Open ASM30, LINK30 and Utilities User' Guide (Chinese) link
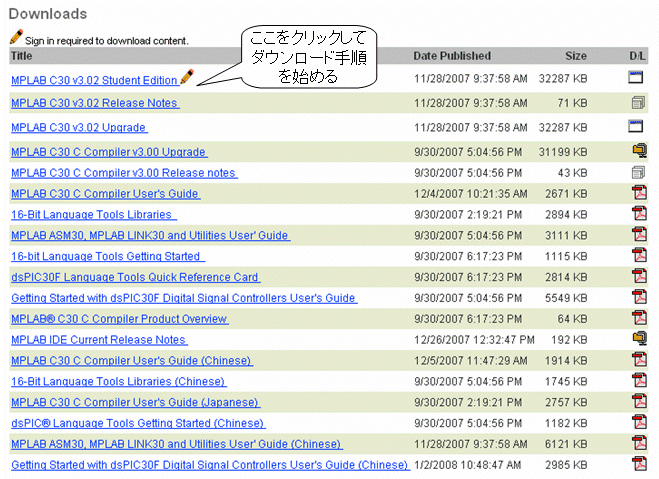The image size is (659, 479). (x=177, y=444)
